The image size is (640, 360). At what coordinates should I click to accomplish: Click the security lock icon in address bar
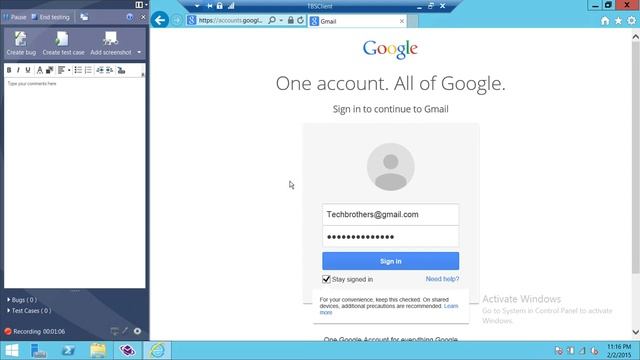tap(291, 20)
